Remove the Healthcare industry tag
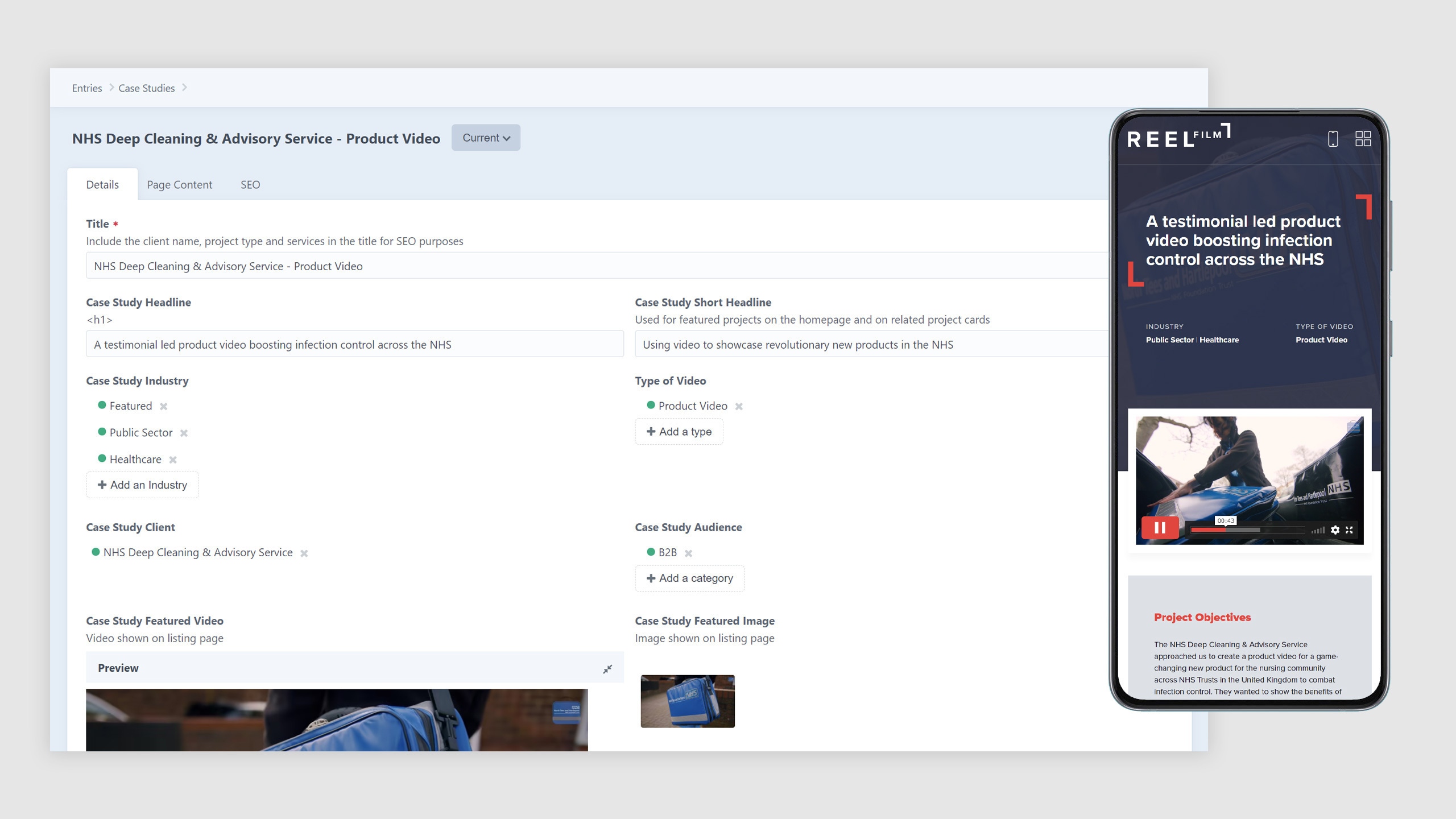 point(173,460)
